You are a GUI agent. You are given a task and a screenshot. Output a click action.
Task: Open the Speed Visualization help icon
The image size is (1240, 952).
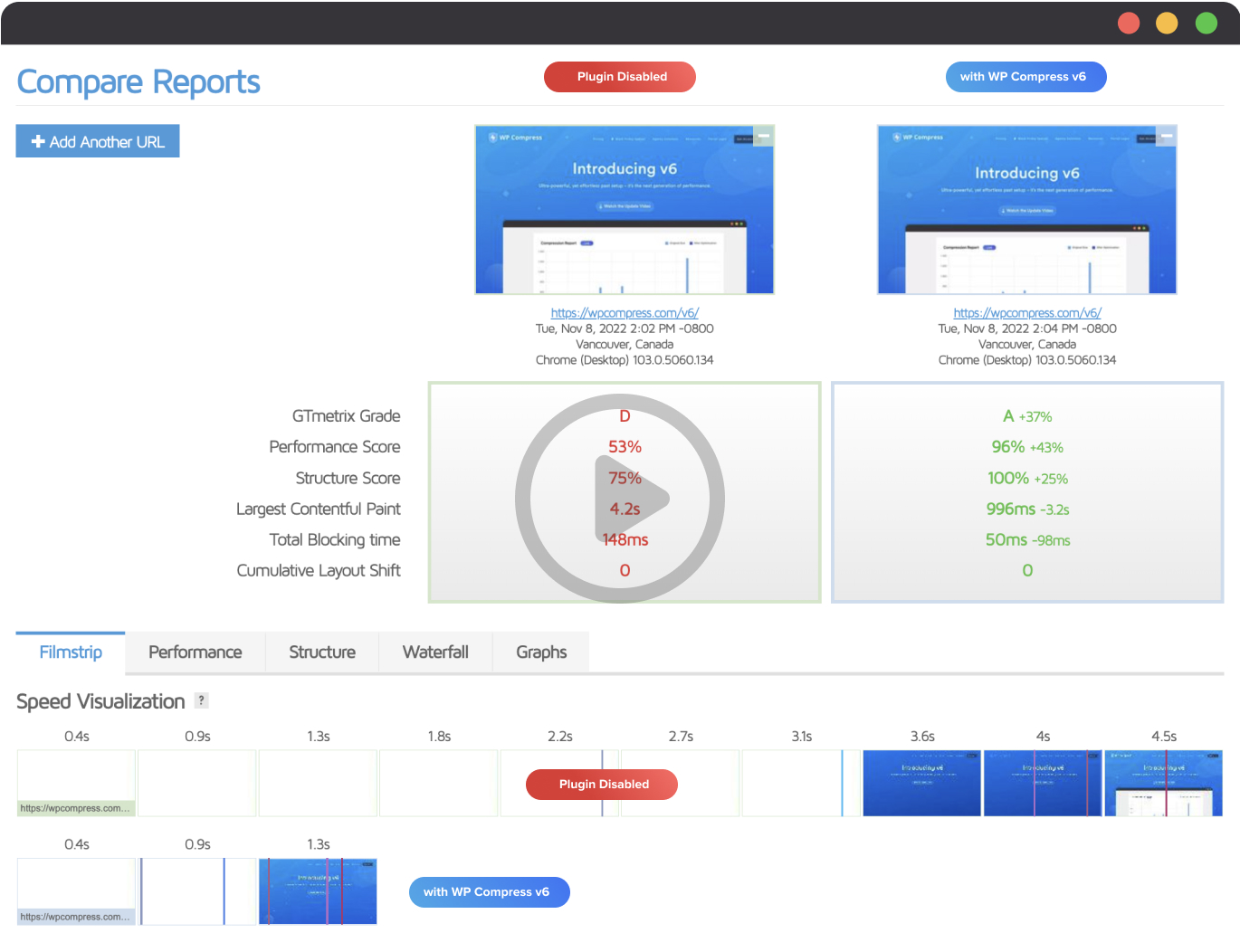[x=202, y=700]
